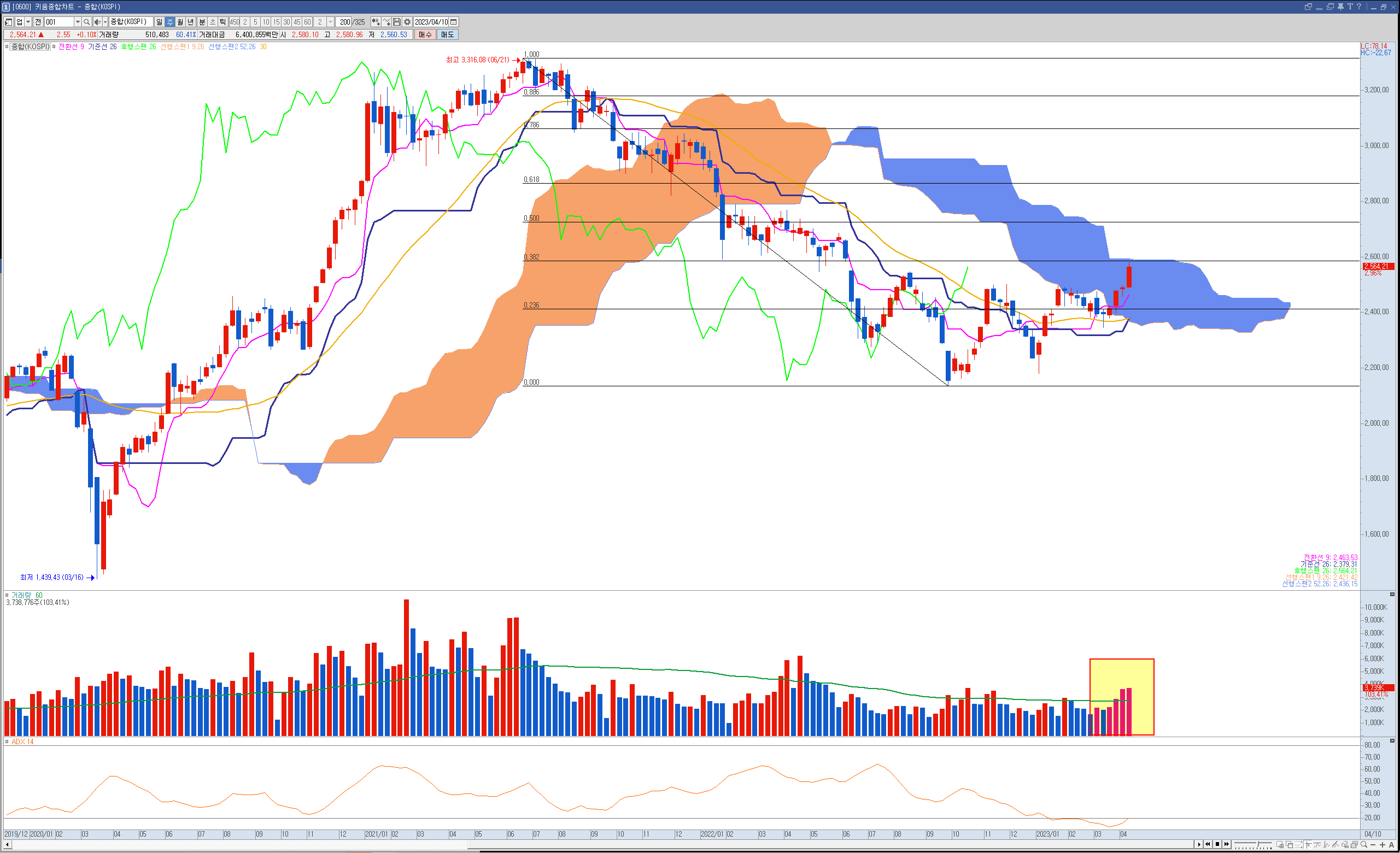The image size is (1400, 853).
Task: Expand the dropdown next to speaker icon
Action: 104,22
